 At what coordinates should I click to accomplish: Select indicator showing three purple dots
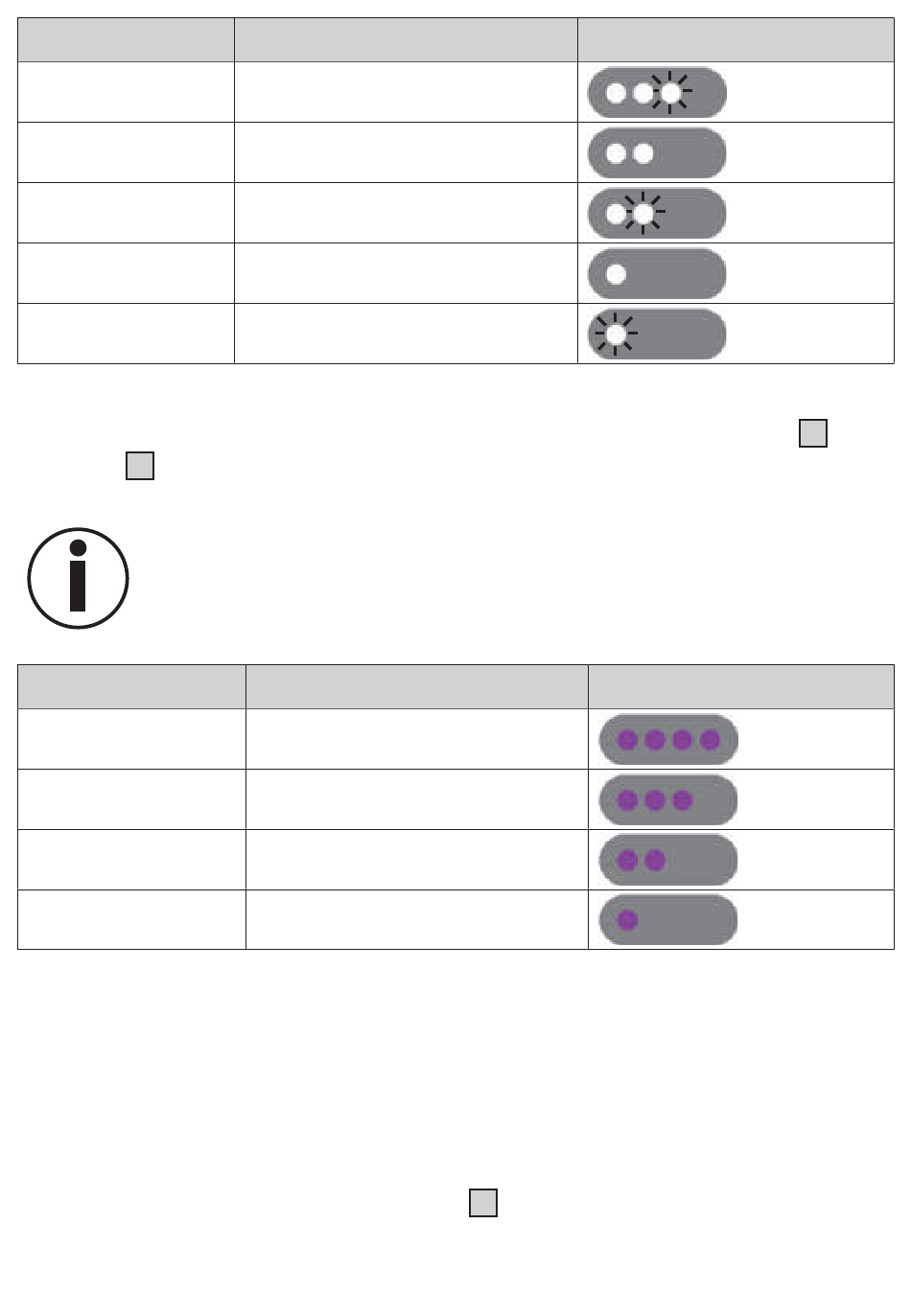tap(668, 800)
